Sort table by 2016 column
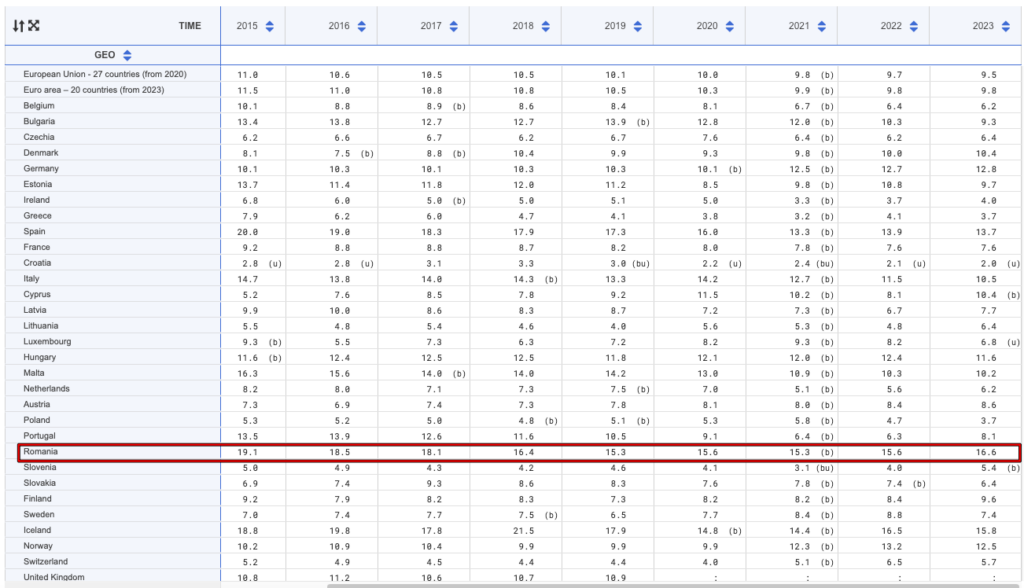 [361, 26]
